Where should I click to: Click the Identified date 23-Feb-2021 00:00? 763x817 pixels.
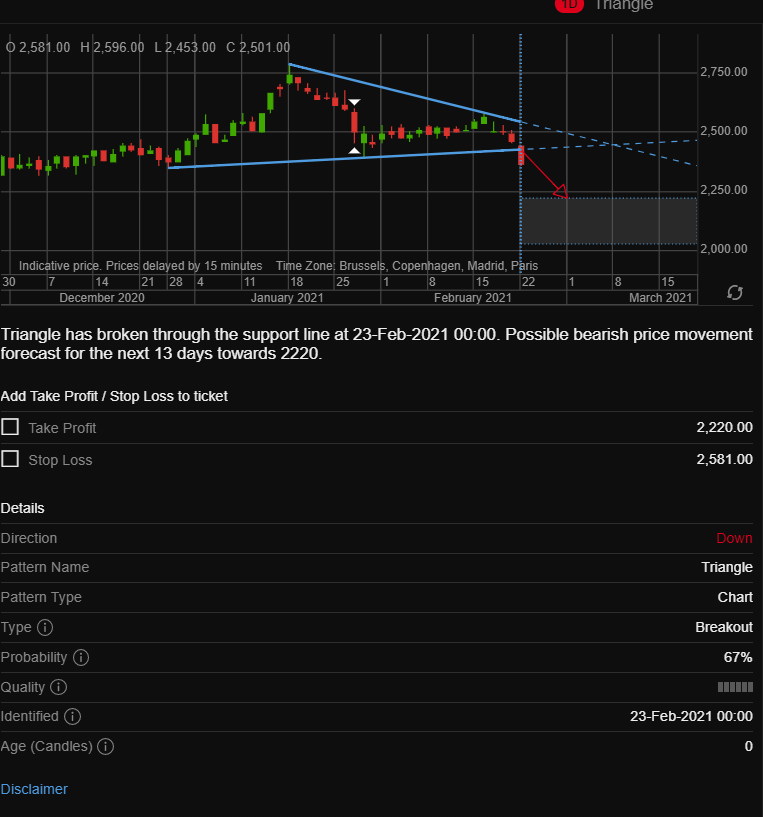click(691, 716)
